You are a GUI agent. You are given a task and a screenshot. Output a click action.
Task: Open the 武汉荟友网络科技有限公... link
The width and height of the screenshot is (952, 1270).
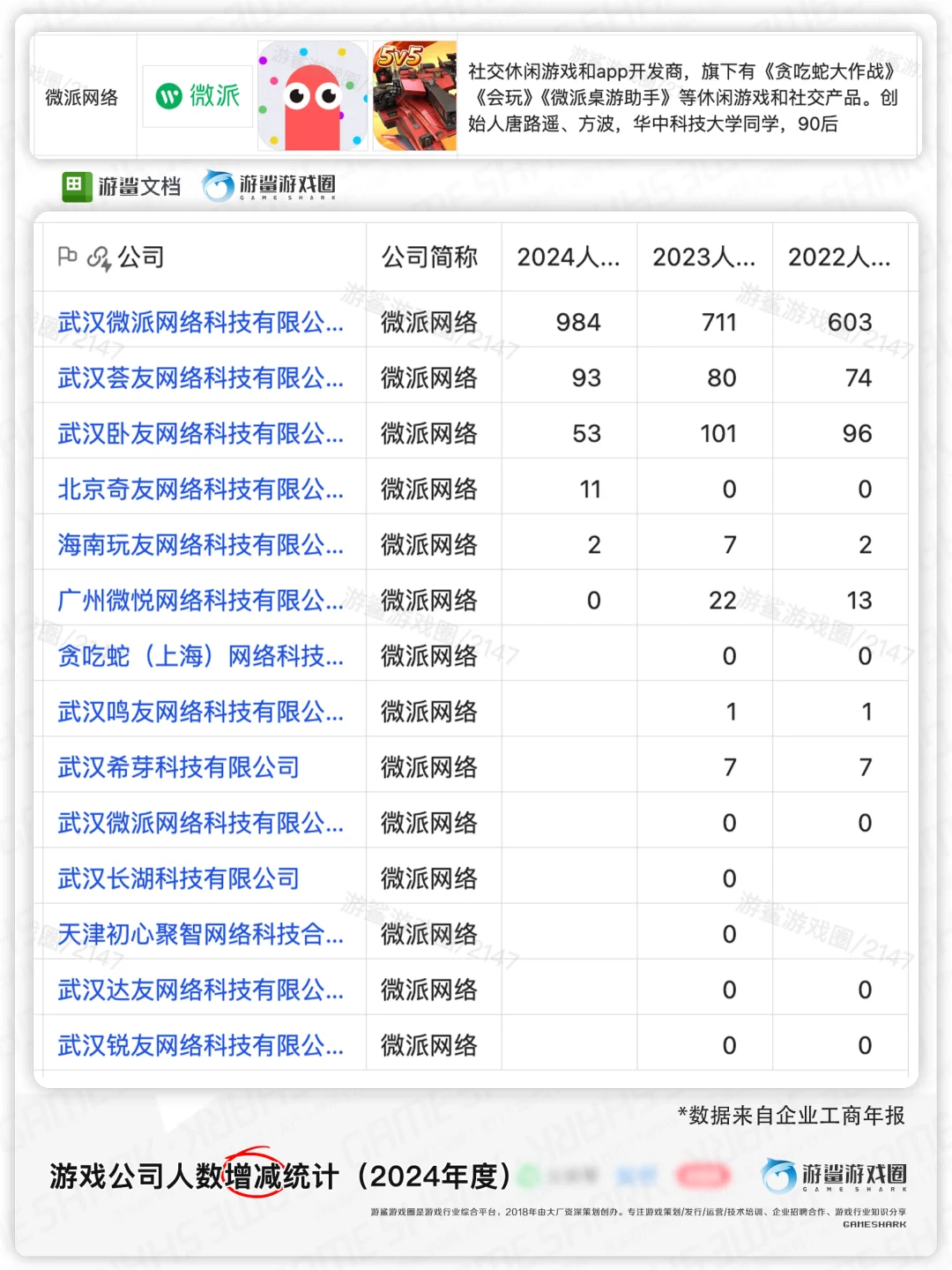(x=200, y=377)
